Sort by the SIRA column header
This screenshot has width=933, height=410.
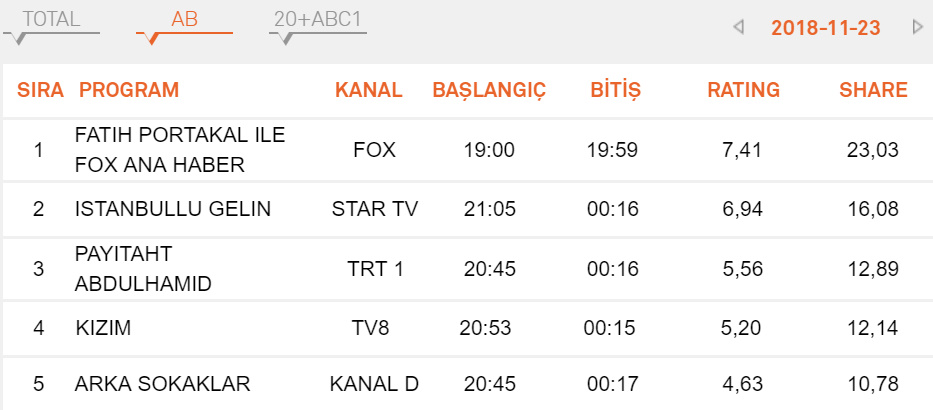click(40, 90)
